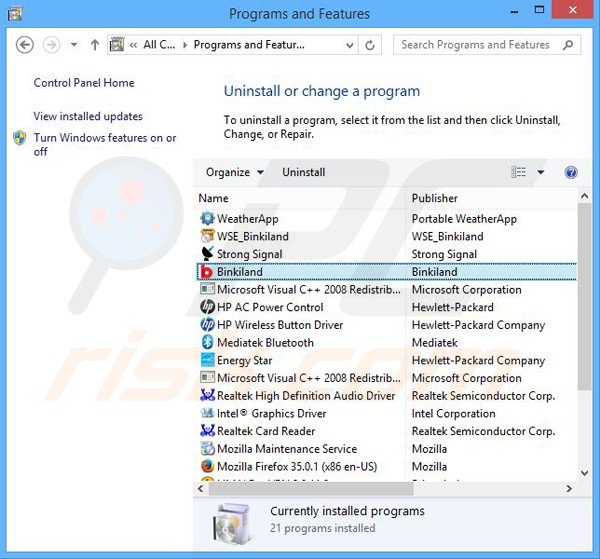Click the Uninstall toolbar button
This screenshot has height=559, width=600.
303,172
